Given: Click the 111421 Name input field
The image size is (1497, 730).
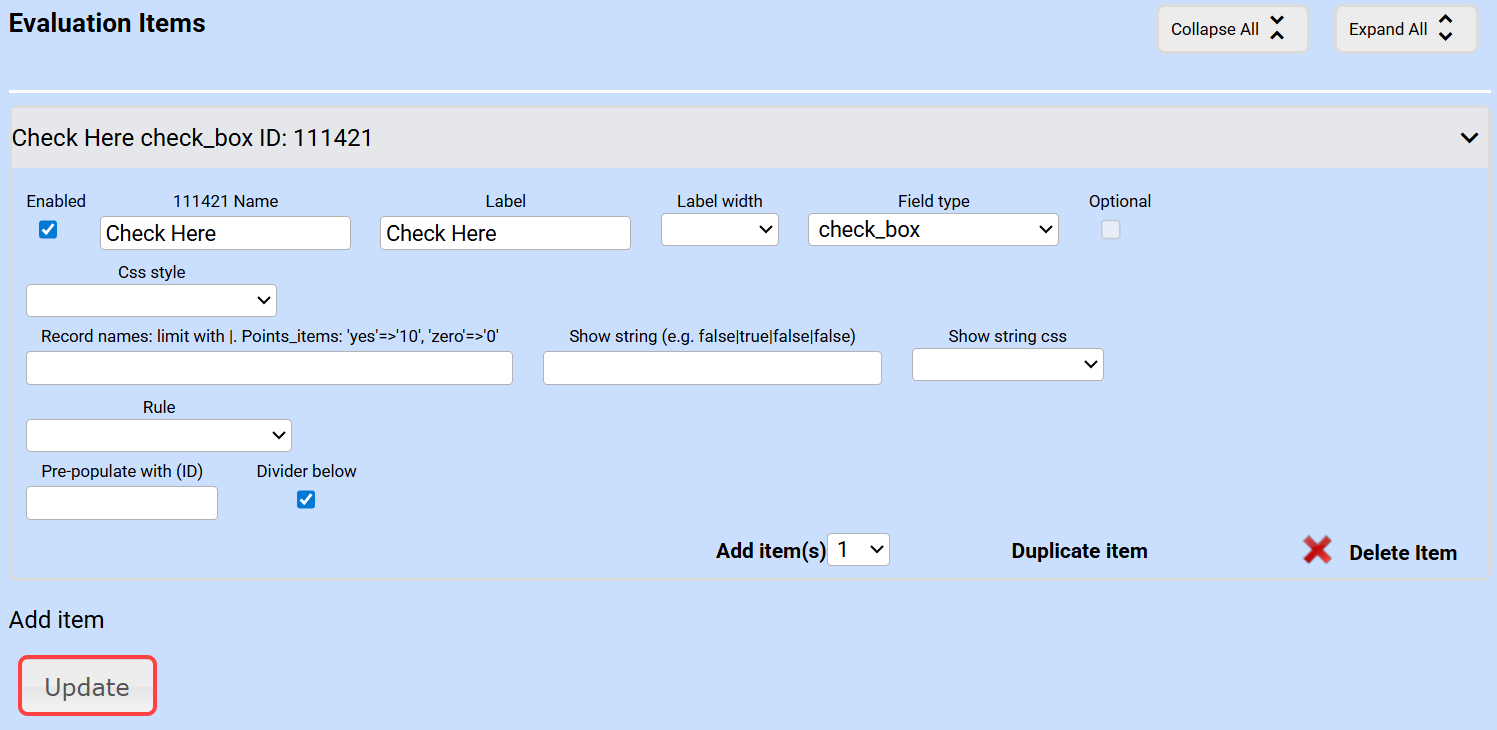Looking at the screenshot, I should point(225,233).
